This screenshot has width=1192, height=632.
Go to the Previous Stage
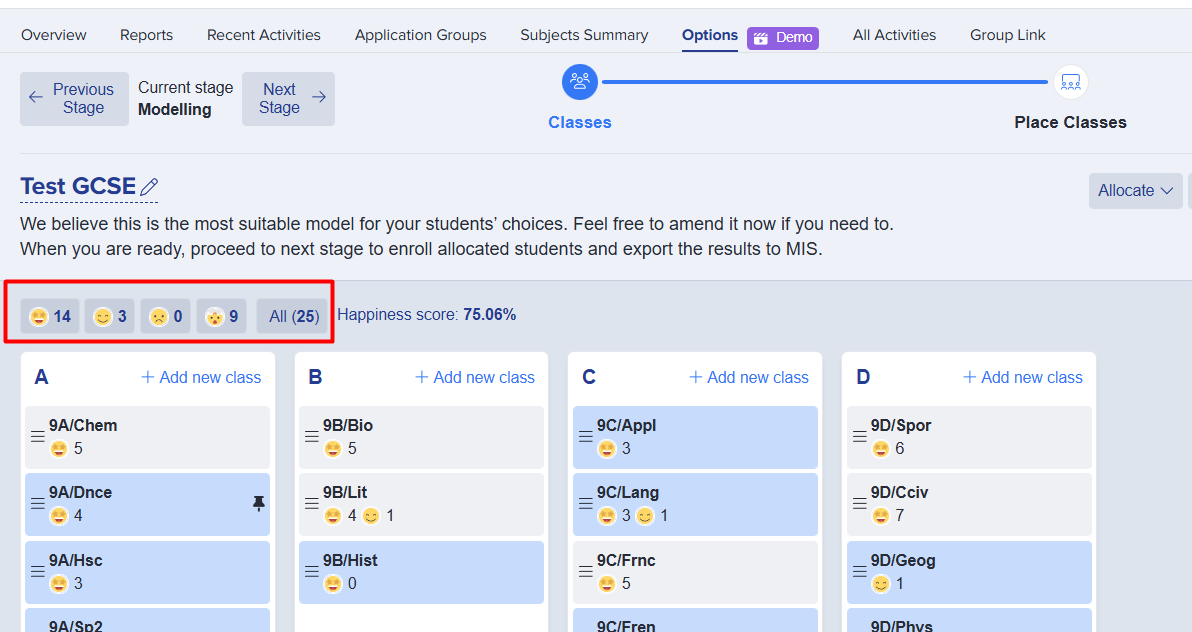tap(74, 99)
